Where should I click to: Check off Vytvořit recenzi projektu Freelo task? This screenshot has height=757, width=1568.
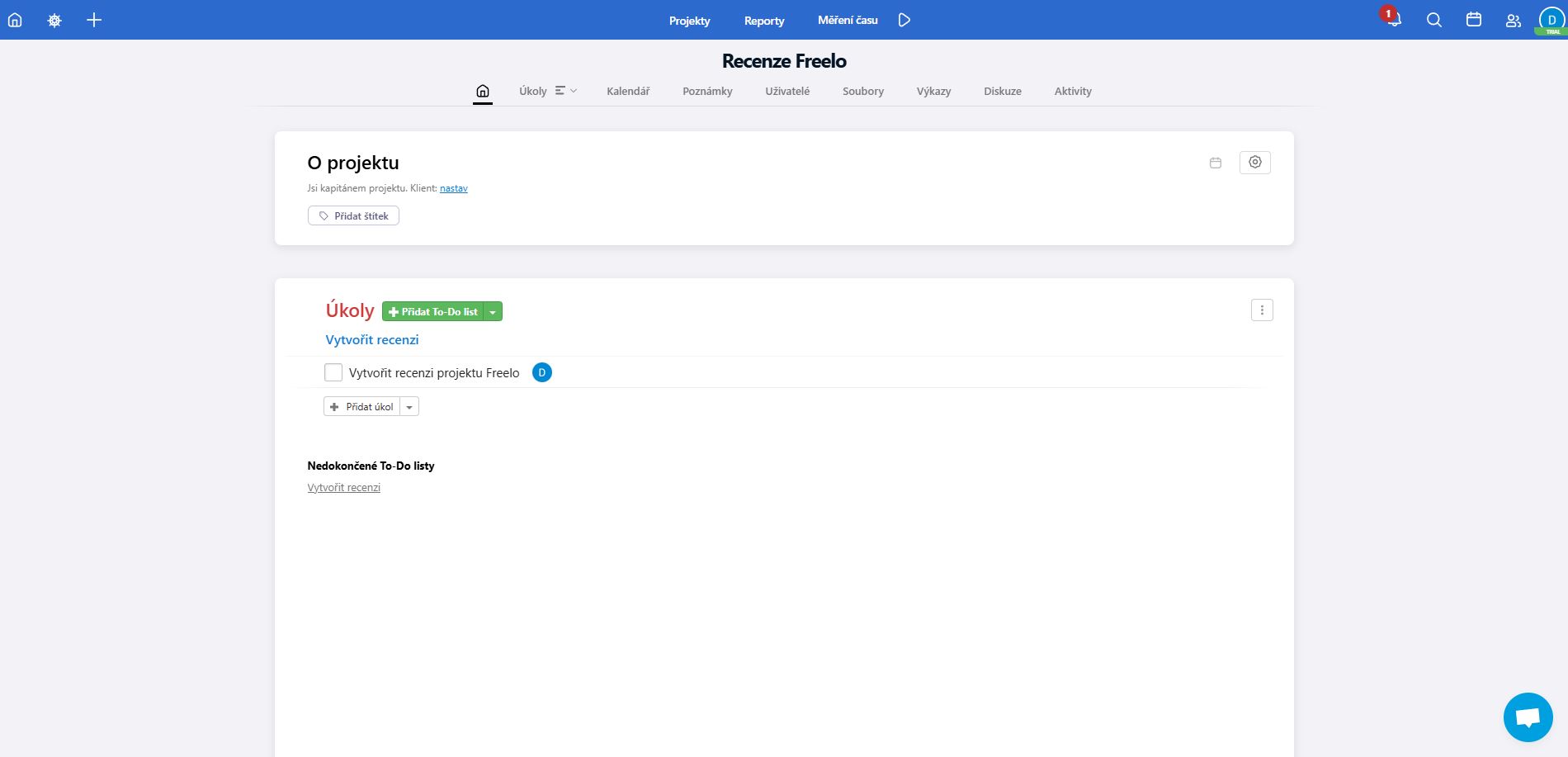pyautogui.click(x=333, y=372)
